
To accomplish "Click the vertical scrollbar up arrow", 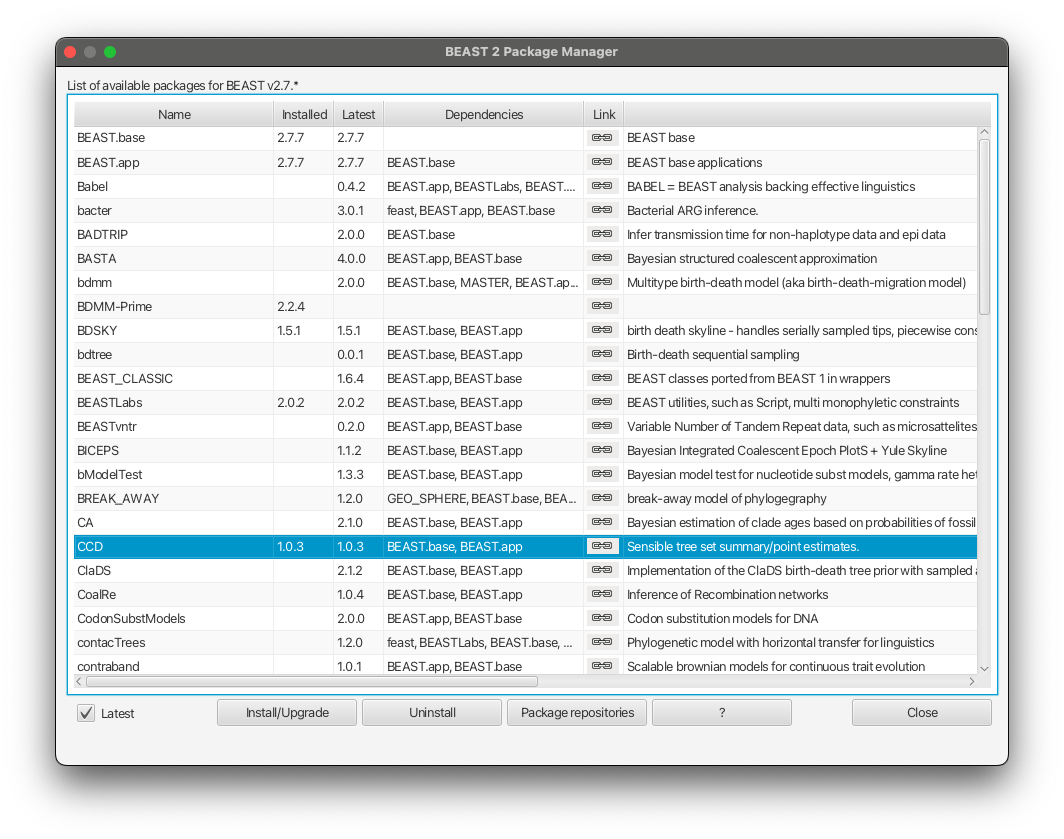I will [x=985, y=132].
